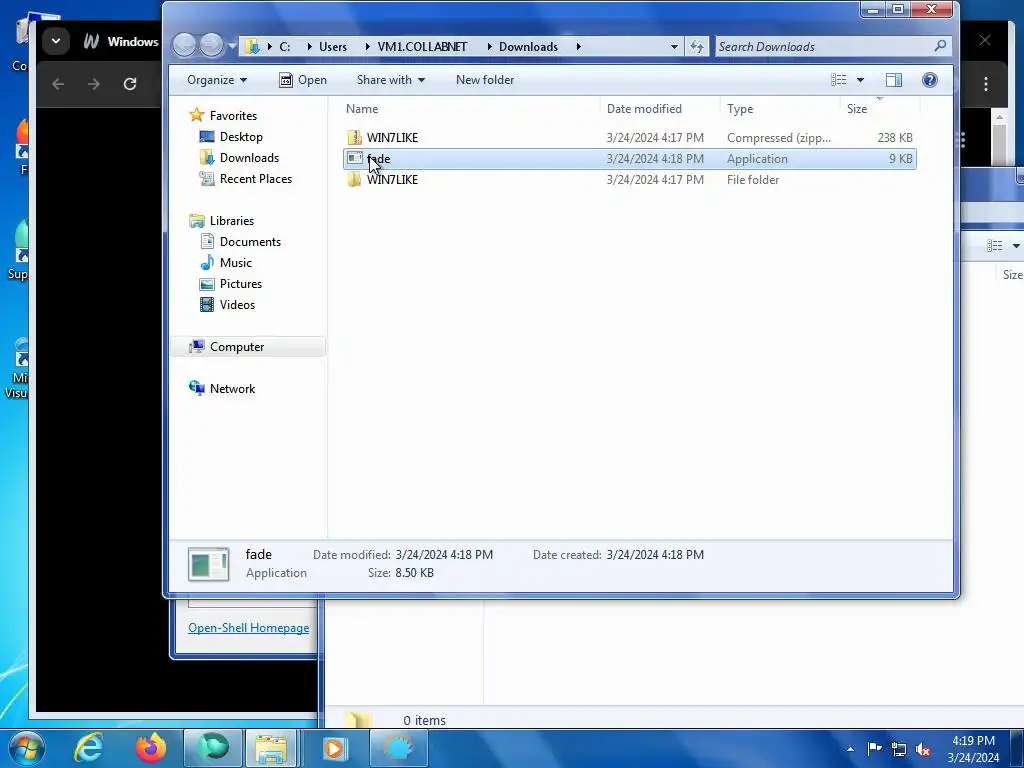Click the Users breadcrumb segment
The image size is (1024, 768).
[x=332, y=47]
